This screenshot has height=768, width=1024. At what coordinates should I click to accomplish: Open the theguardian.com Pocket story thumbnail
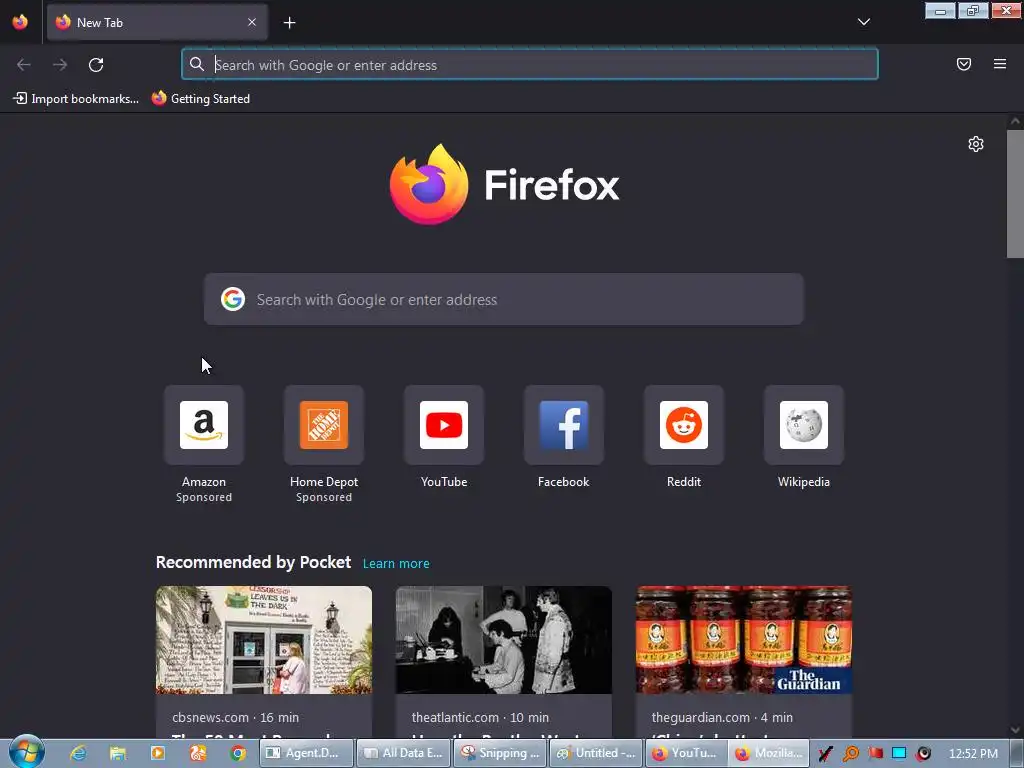pos(744,640)
